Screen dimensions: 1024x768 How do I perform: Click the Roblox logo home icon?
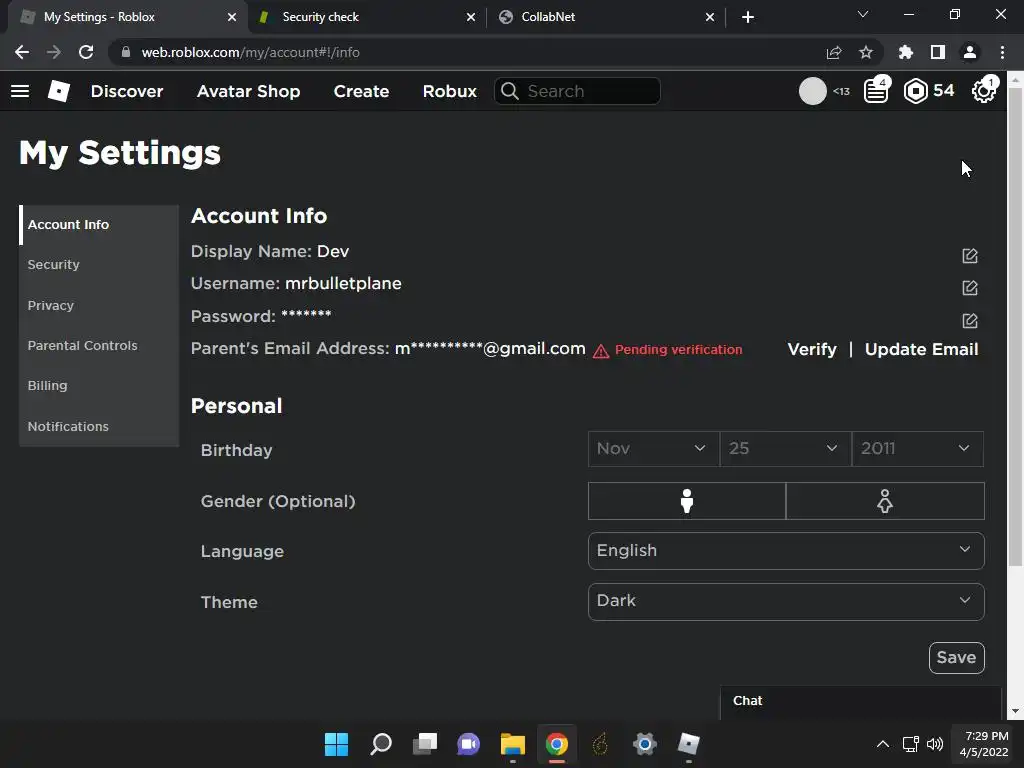click(x=59, y=91)
